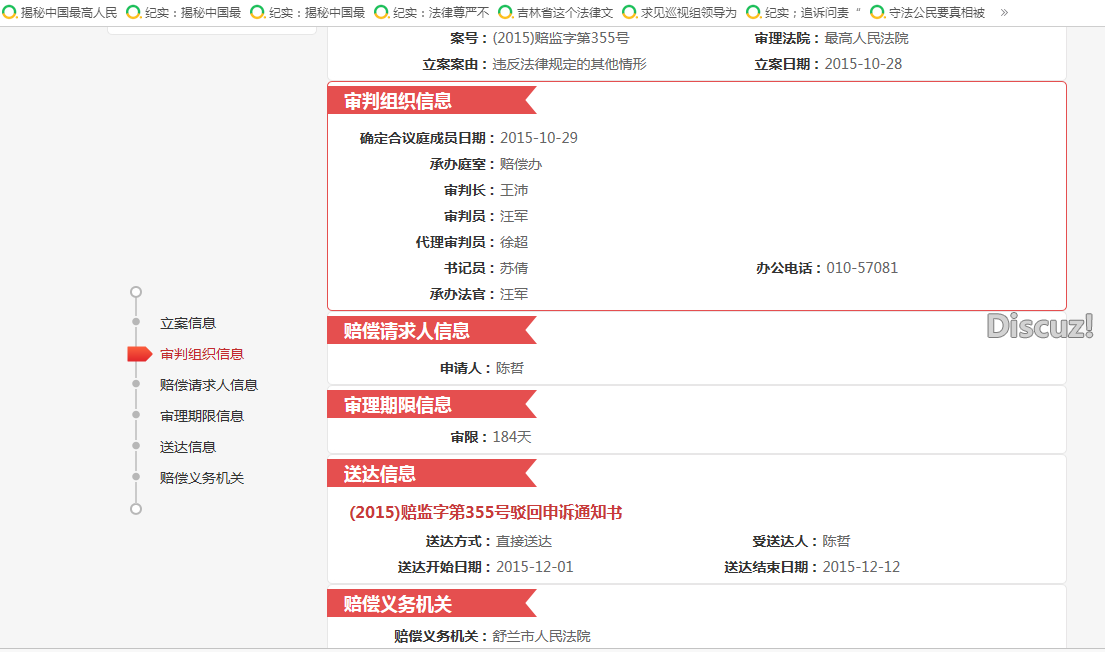Click the acting judge name 徐超
This screenshot has width=1105, height=652.
tap(514, 242)
